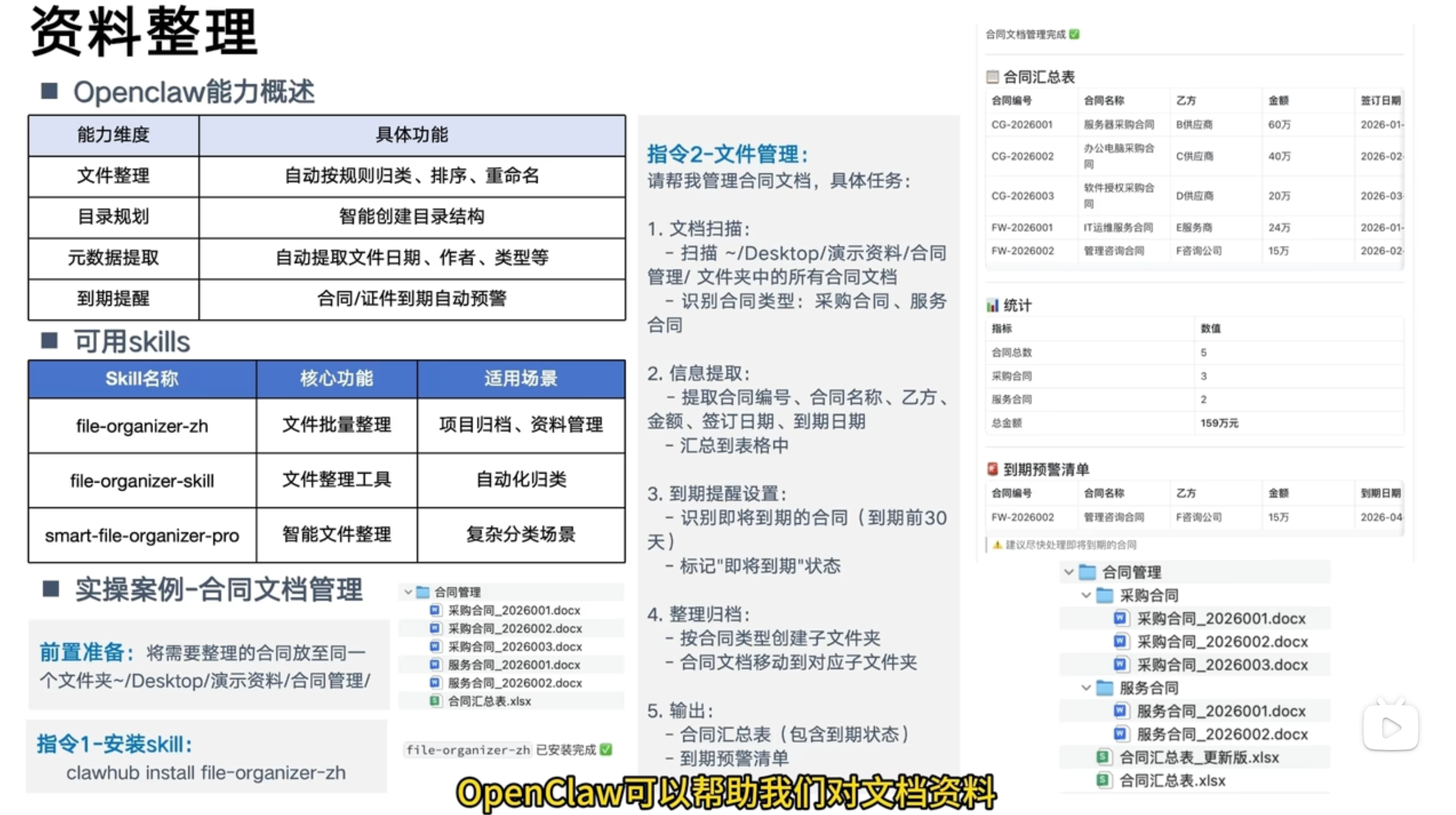Select the file-organizer-skill table cell
The height and width of the screenshot is (815, 1456).
tap(142, 480)
